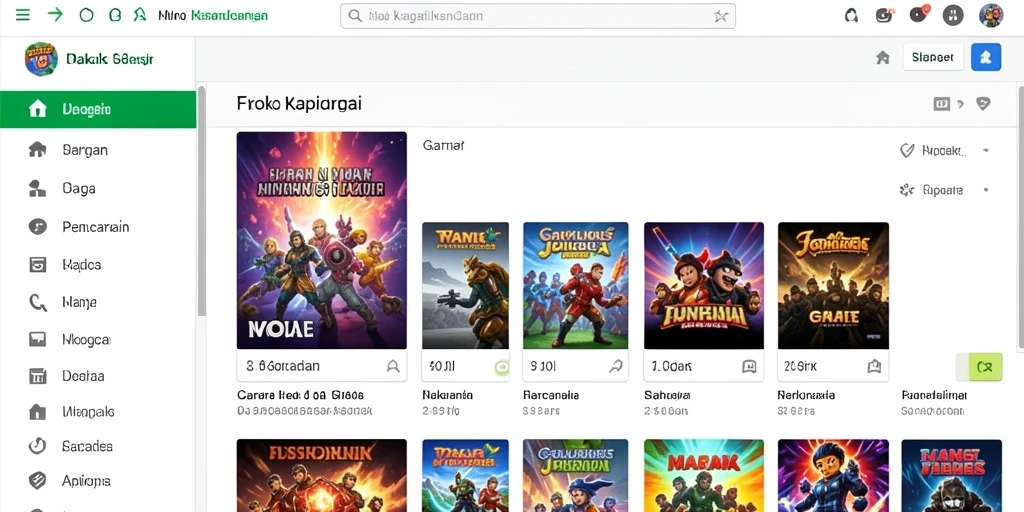This screenshot has width=1024, height=512.
Task: Open the camera icon with red badge
Action: (884, 15)
